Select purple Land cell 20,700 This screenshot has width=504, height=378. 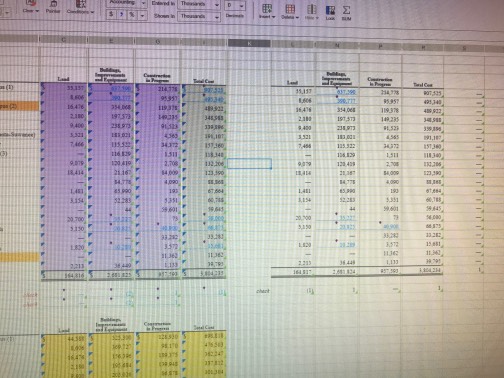click(64, 220)
